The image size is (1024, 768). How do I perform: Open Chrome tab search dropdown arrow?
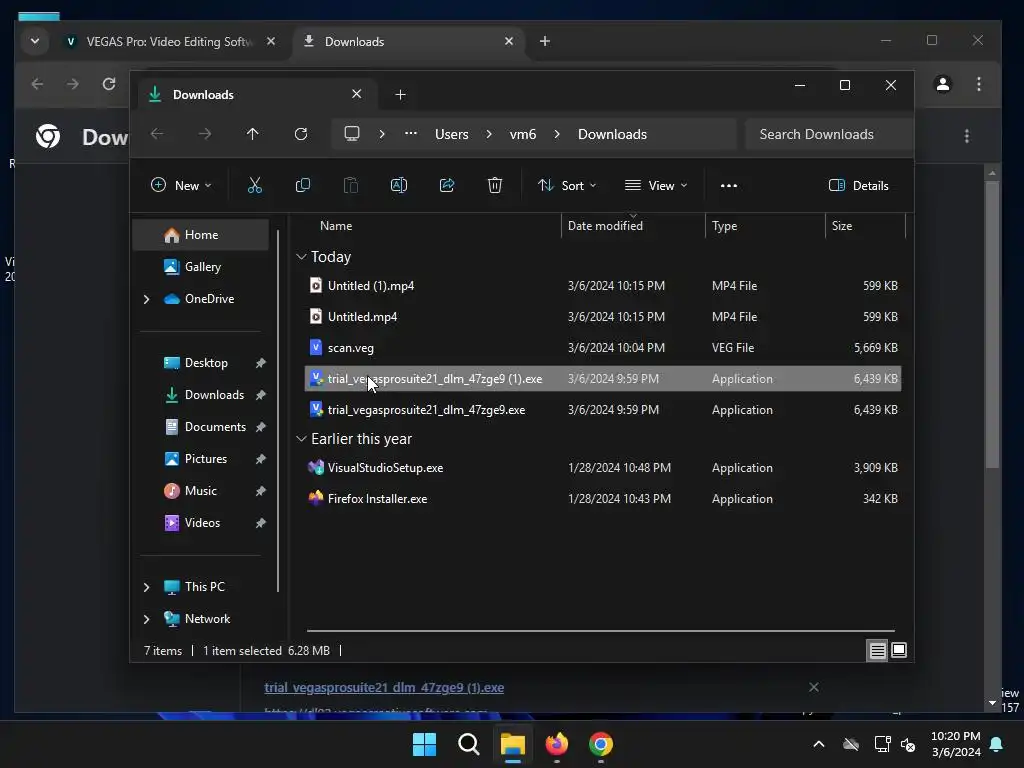[35, 41]
